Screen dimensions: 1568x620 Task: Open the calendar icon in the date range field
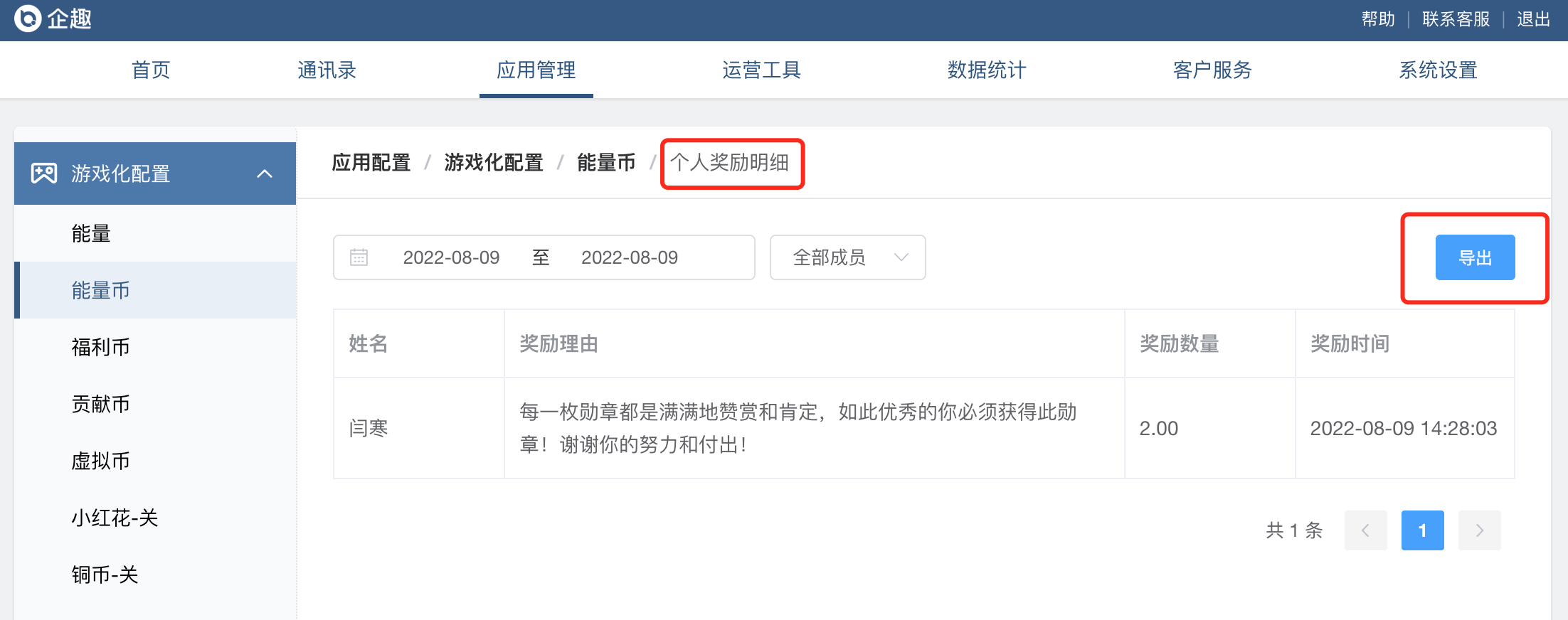click(359, 257)
